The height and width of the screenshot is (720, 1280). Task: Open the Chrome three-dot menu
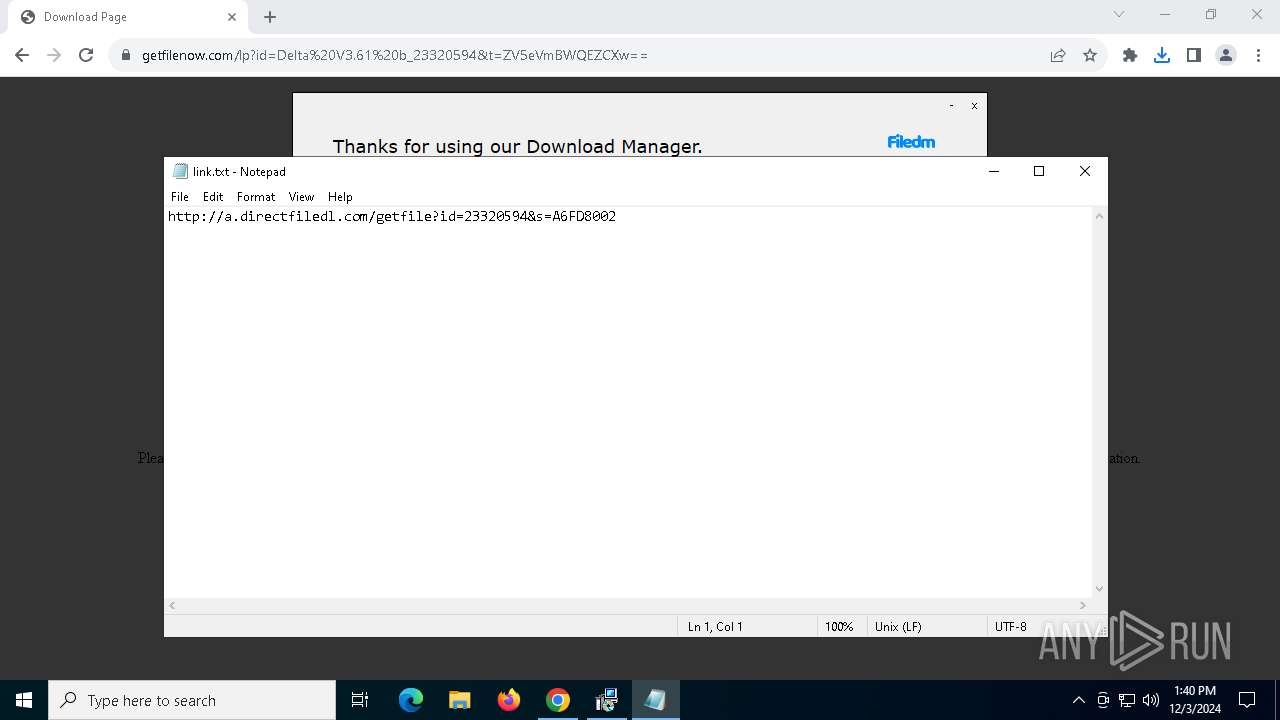click(1257, 55)
